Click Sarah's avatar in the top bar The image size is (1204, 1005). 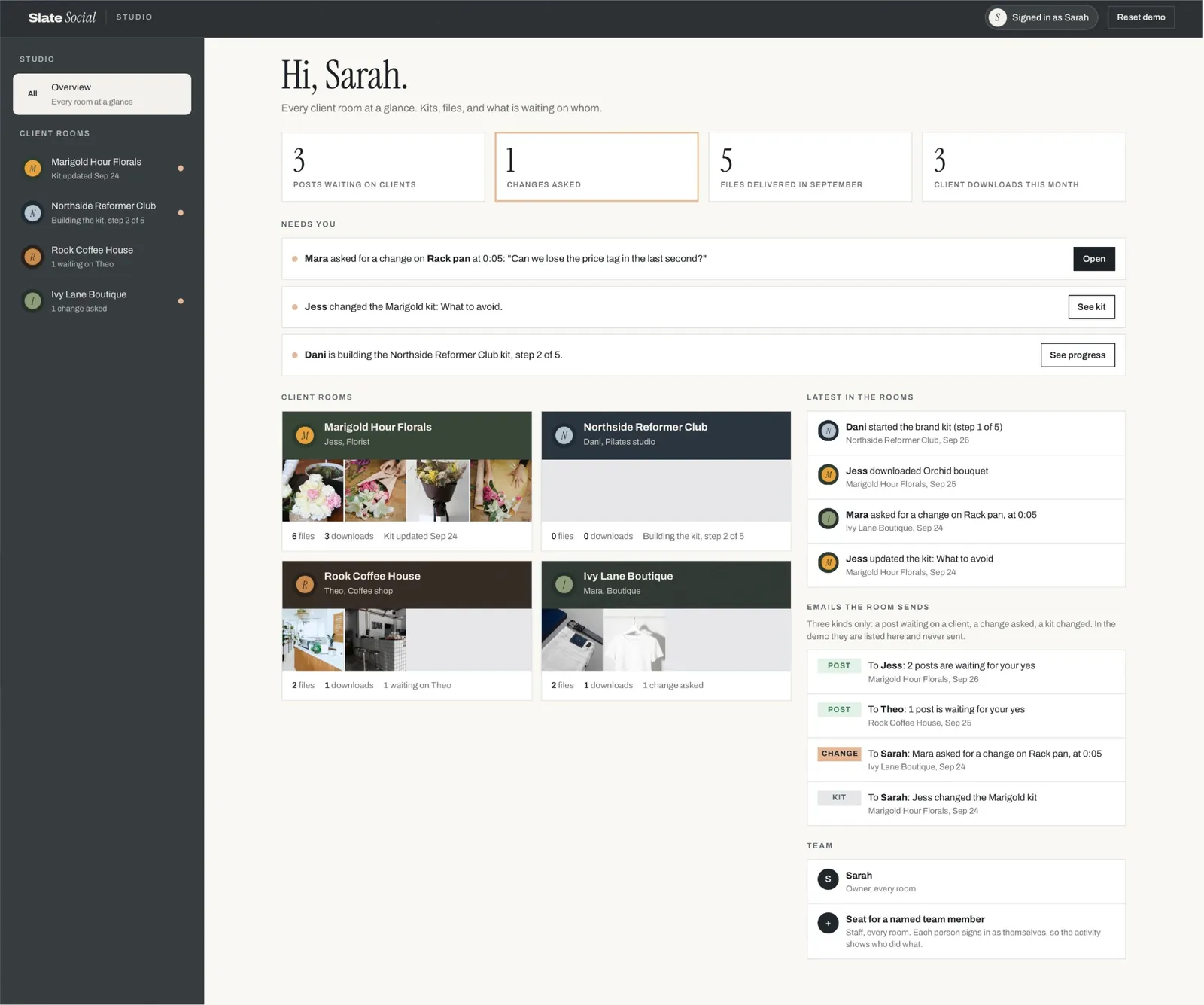998,17
